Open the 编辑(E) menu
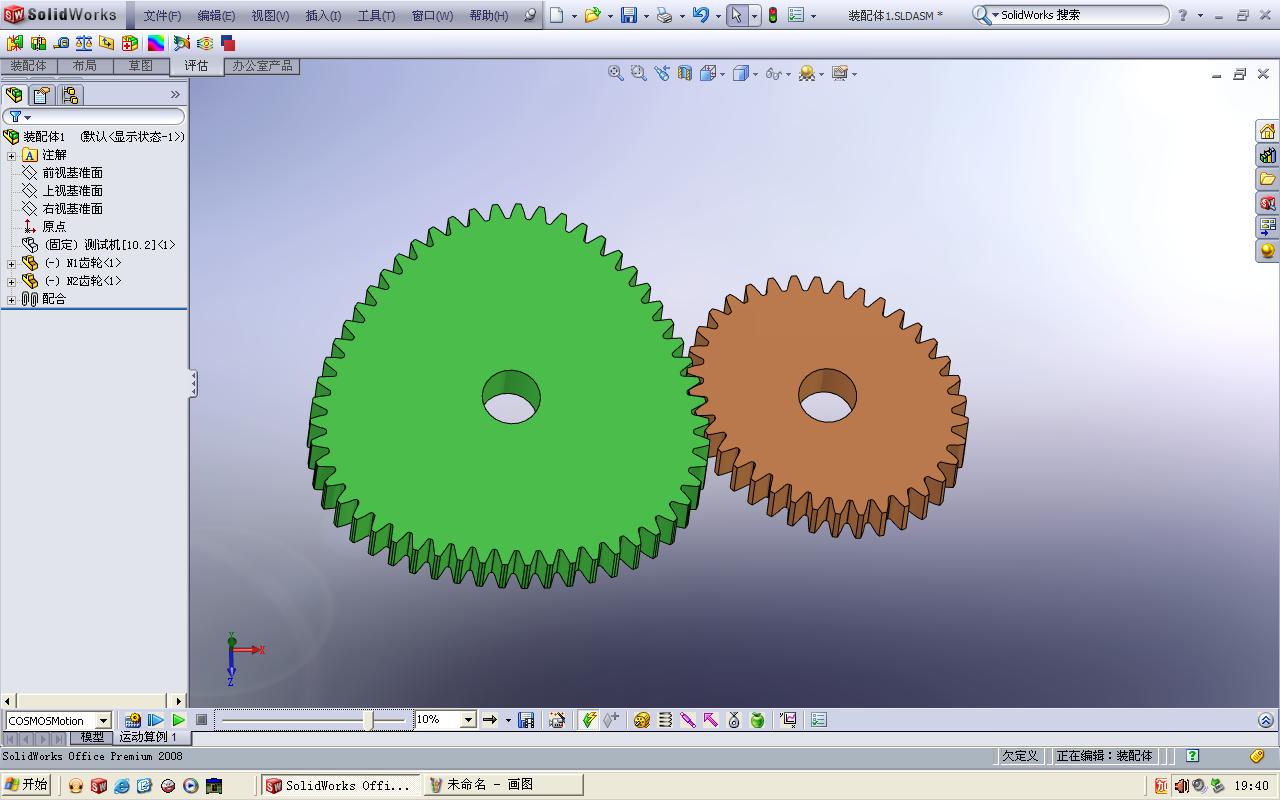This screenshot has height=800, width=1280. pos(216,15)
